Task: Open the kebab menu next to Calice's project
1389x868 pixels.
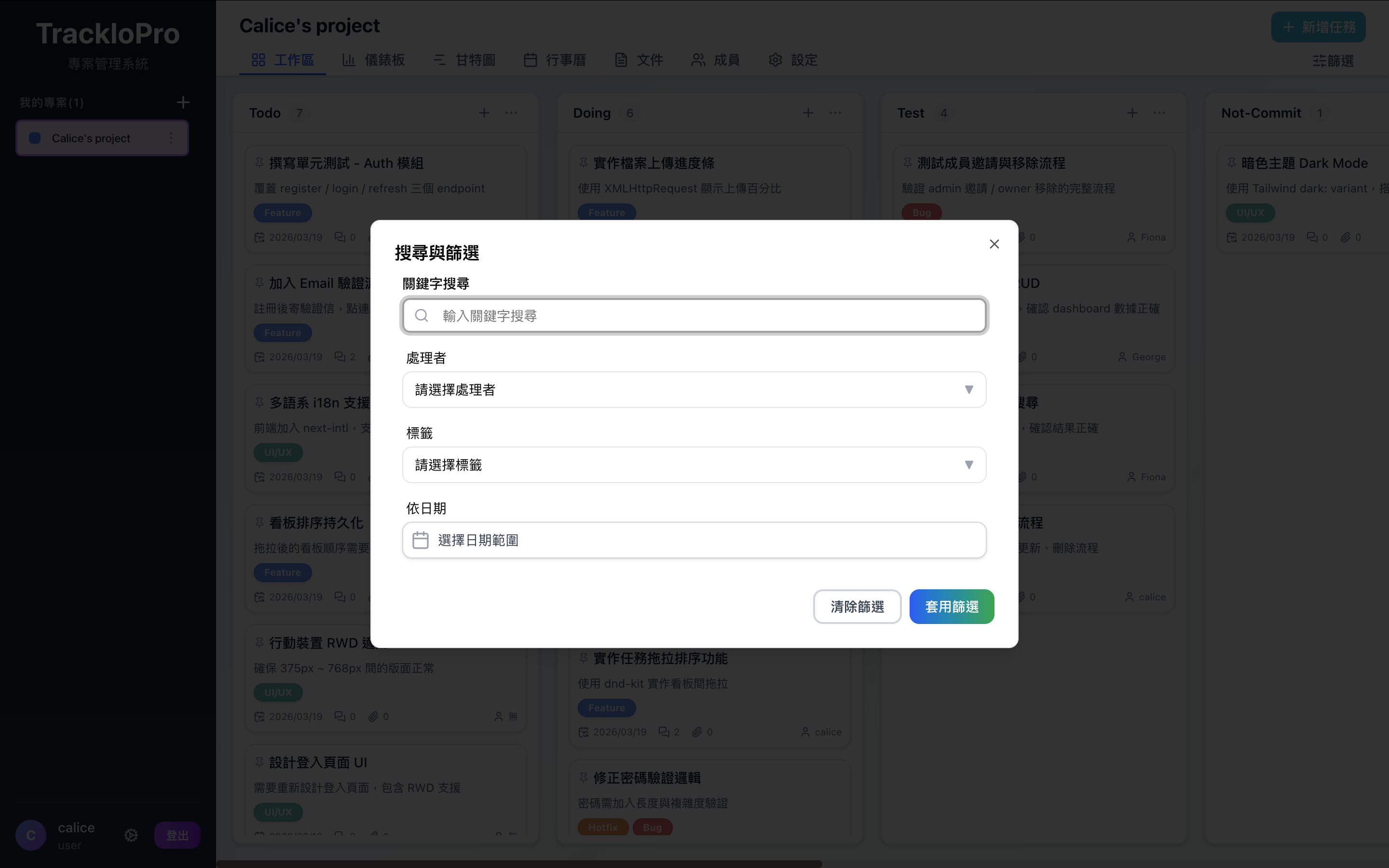Action: pyautogui.click(x=170, y=138)
